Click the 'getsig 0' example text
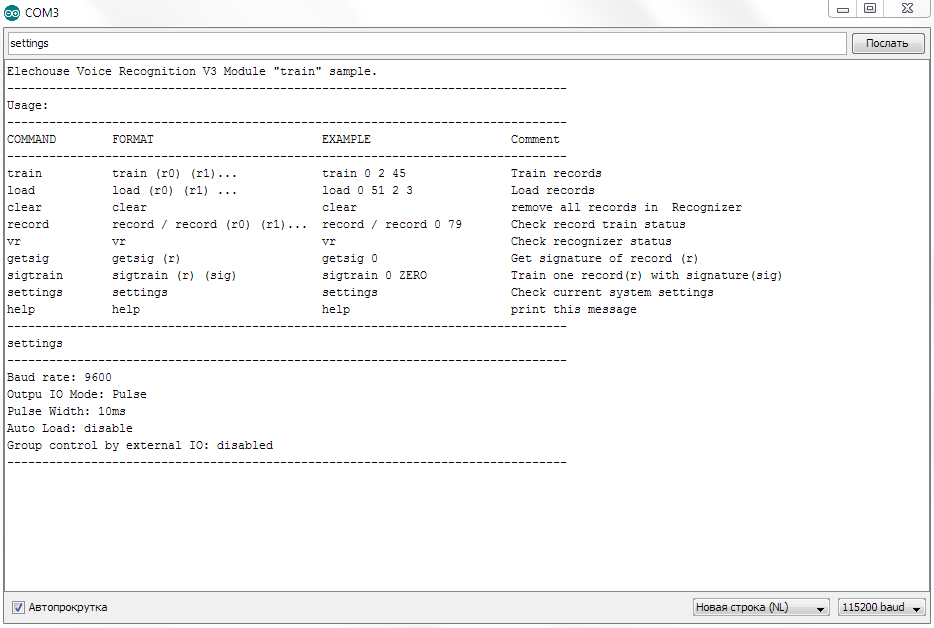Viewport: 934px width, 628px height. click(x=350, y=259)
